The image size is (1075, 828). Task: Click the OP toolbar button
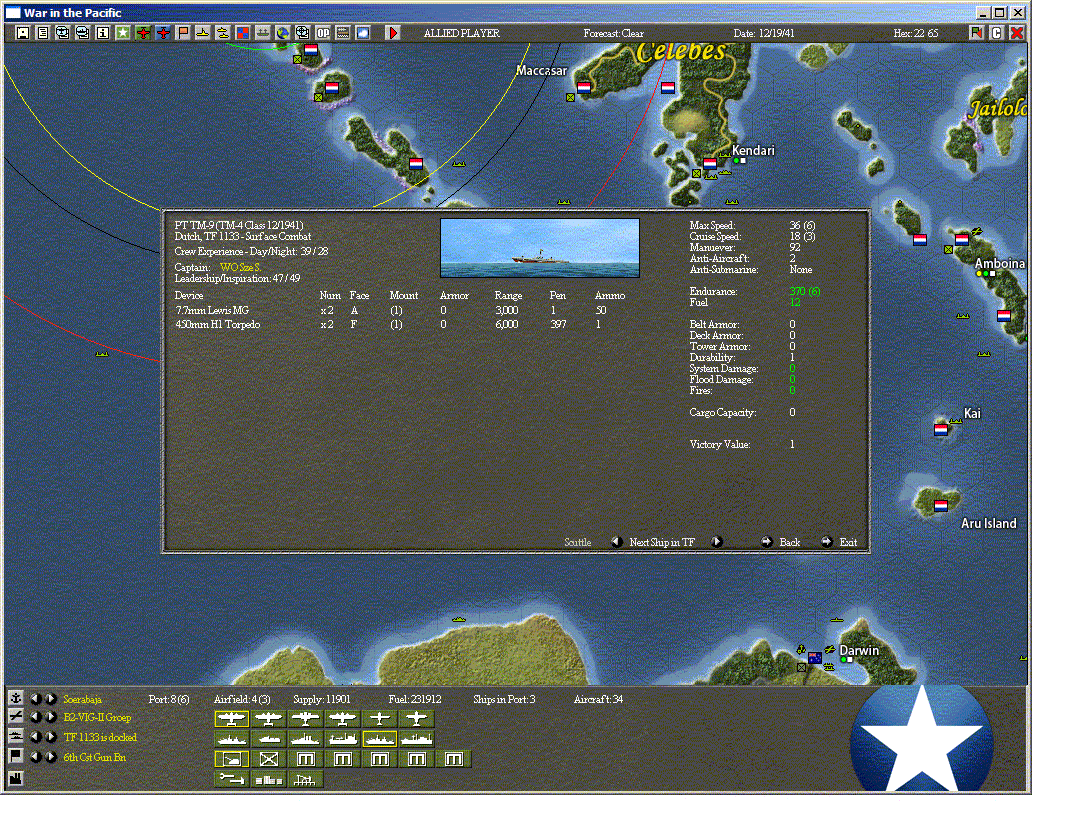(x=323, y=32)
